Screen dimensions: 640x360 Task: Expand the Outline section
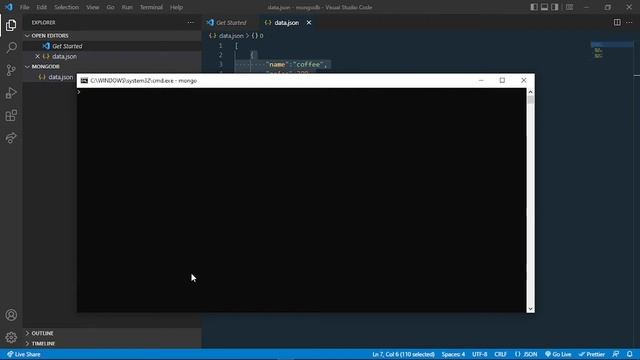[x=42, y=333]
